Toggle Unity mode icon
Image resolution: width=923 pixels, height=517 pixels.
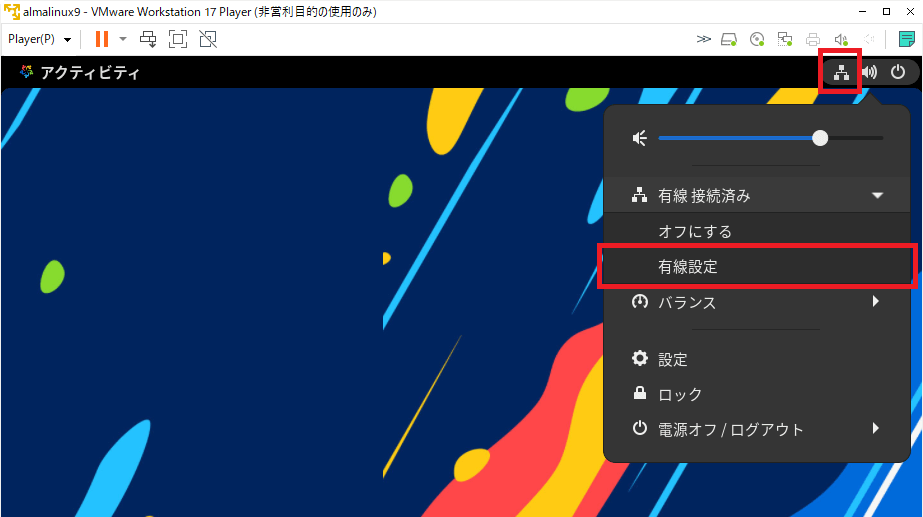pos(207,39)
